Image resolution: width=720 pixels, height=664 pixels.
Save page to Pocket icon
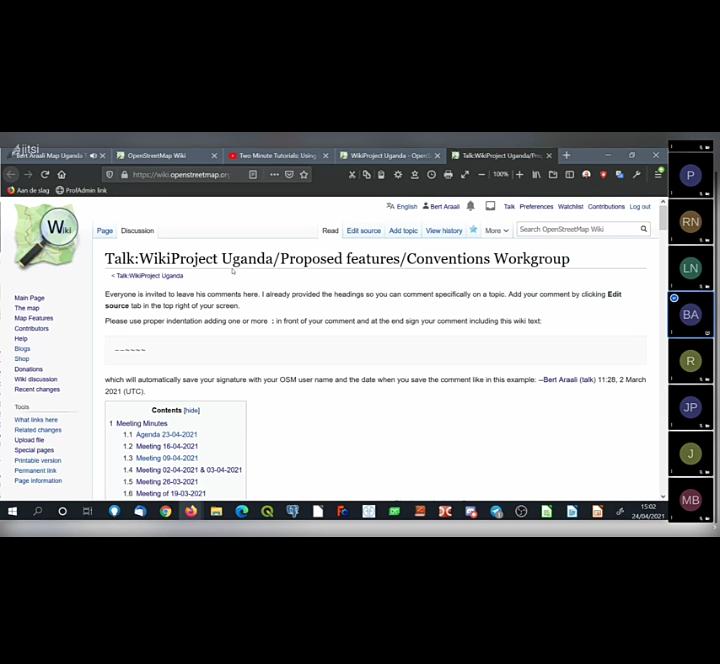point(289,174)
